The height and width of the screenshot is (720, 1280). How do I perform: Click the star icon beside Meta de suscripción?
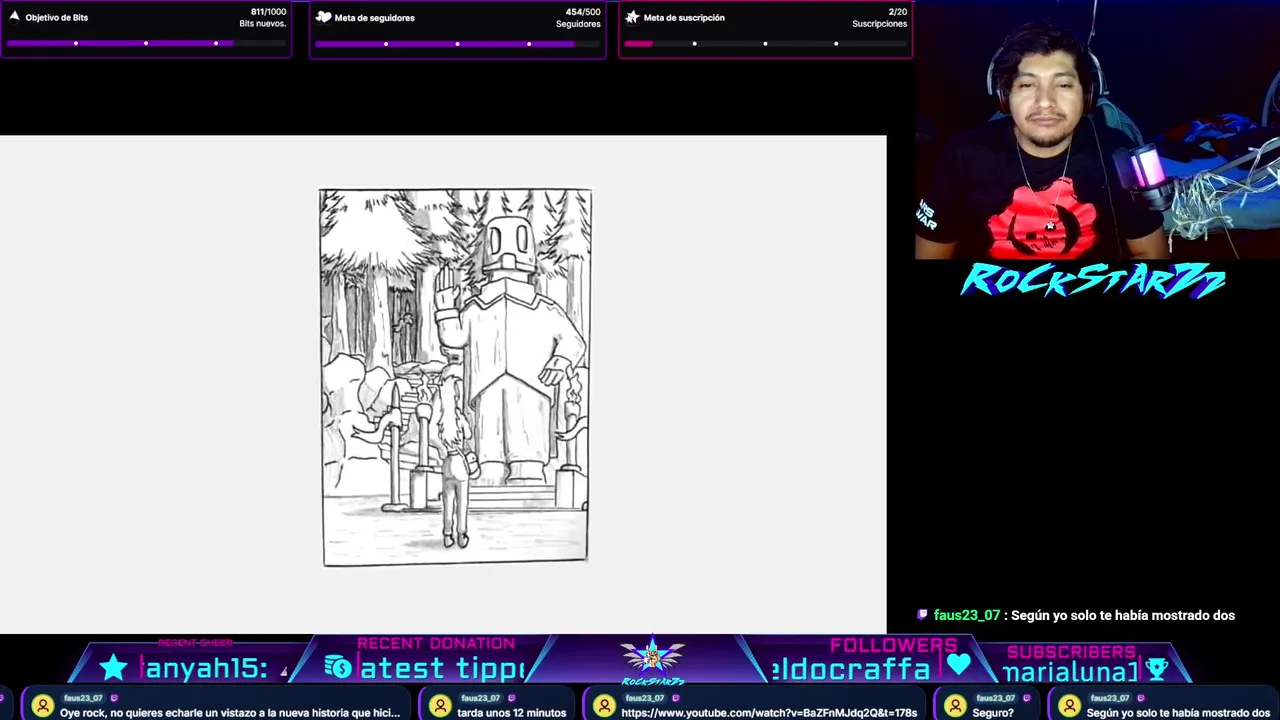[x=632, y=17]
